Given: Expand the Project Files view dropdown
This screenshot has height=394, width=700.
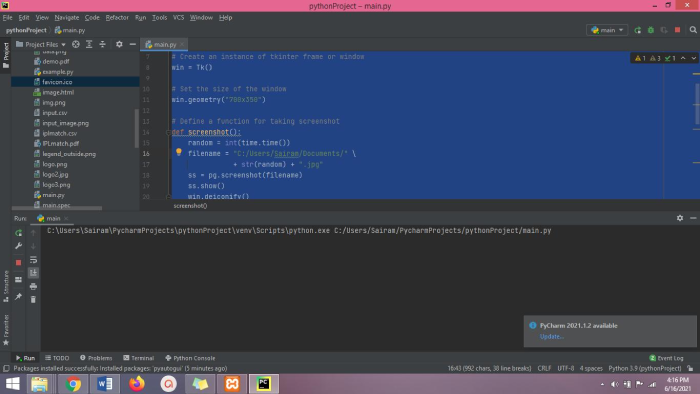Looking at the screenshot, I should coord(41,44).
